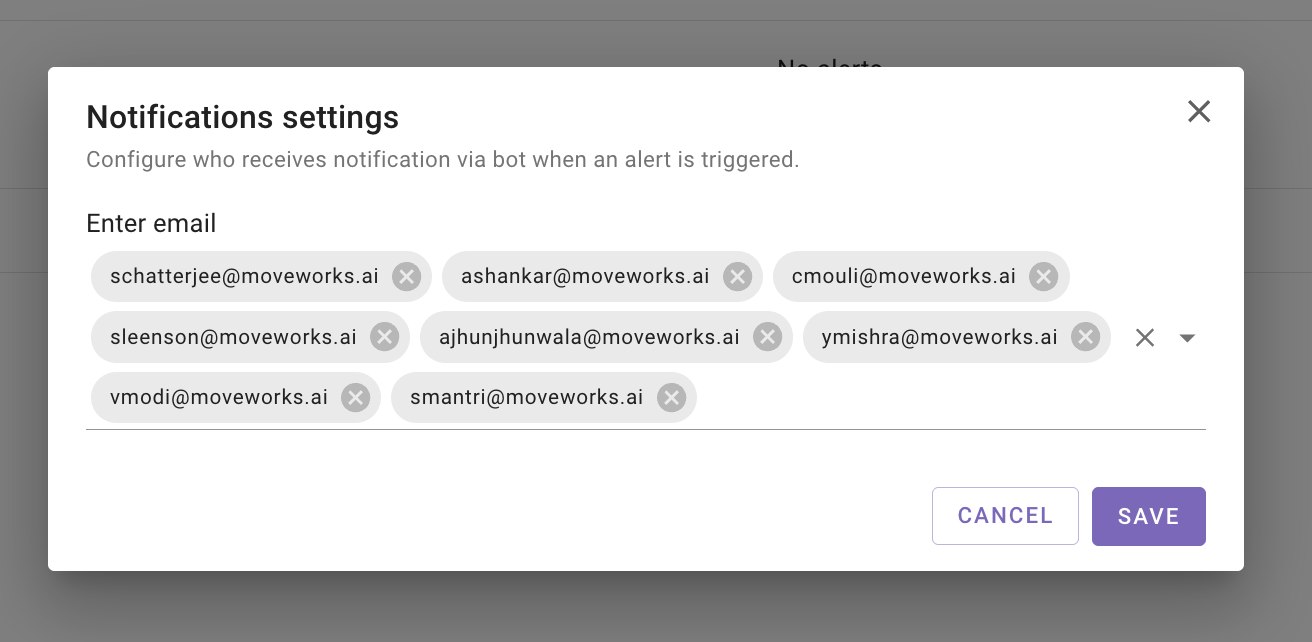Remove sleenson@moveworks.ai from the list
Screen dimensions: 1312x642
point(384,337)
